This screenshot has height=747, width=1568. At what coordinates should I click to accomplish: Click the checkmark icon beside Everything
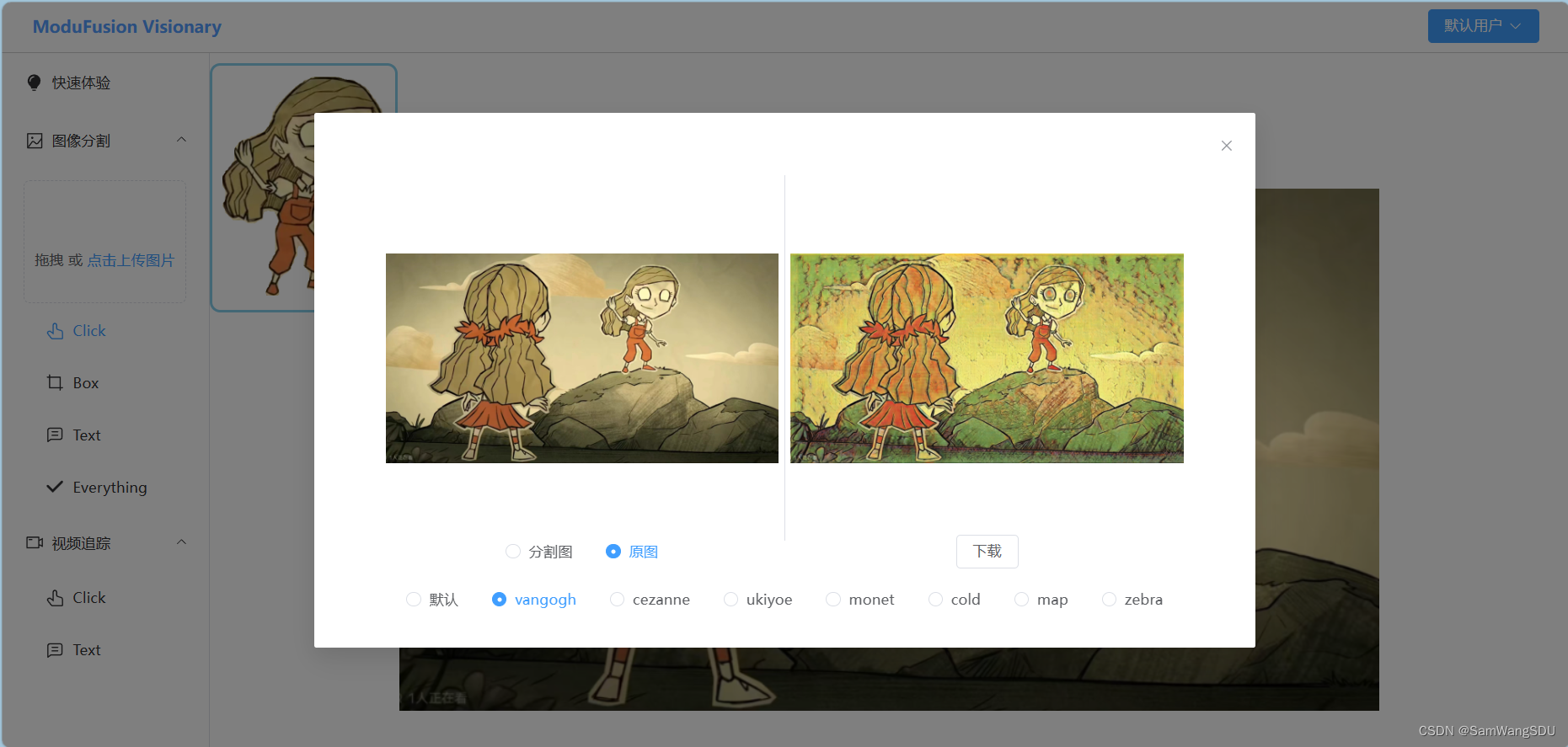point(55,487)
